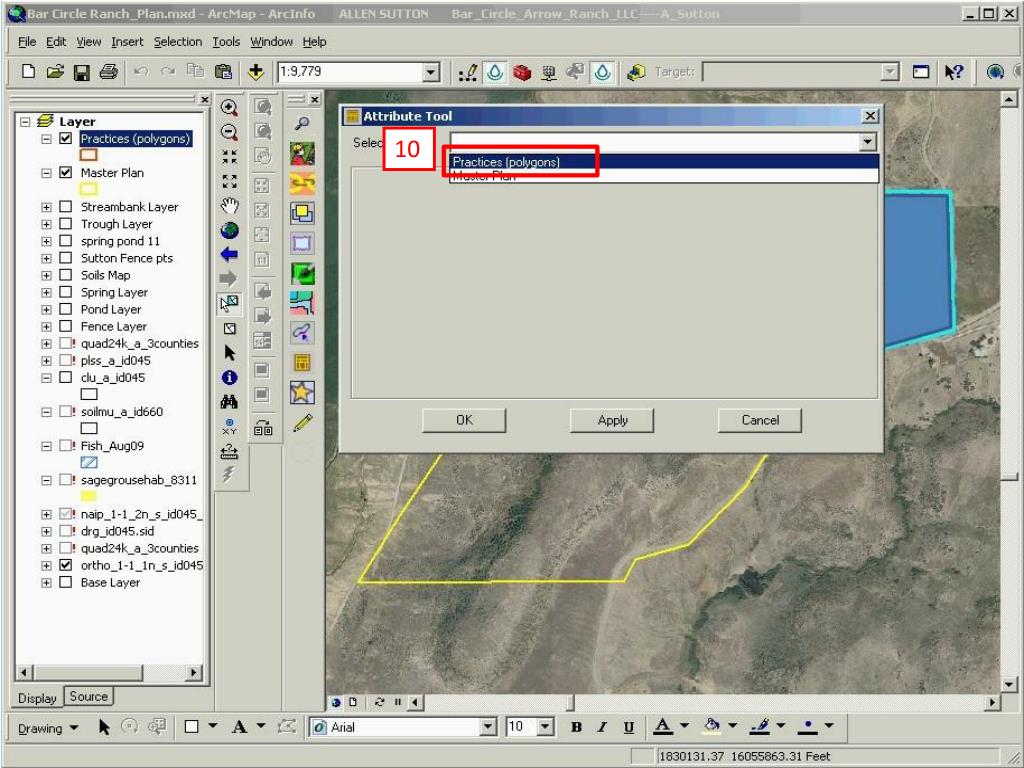Click the yellow star custom tool
Screen dimensions: 1024x768
click(302, 392)
